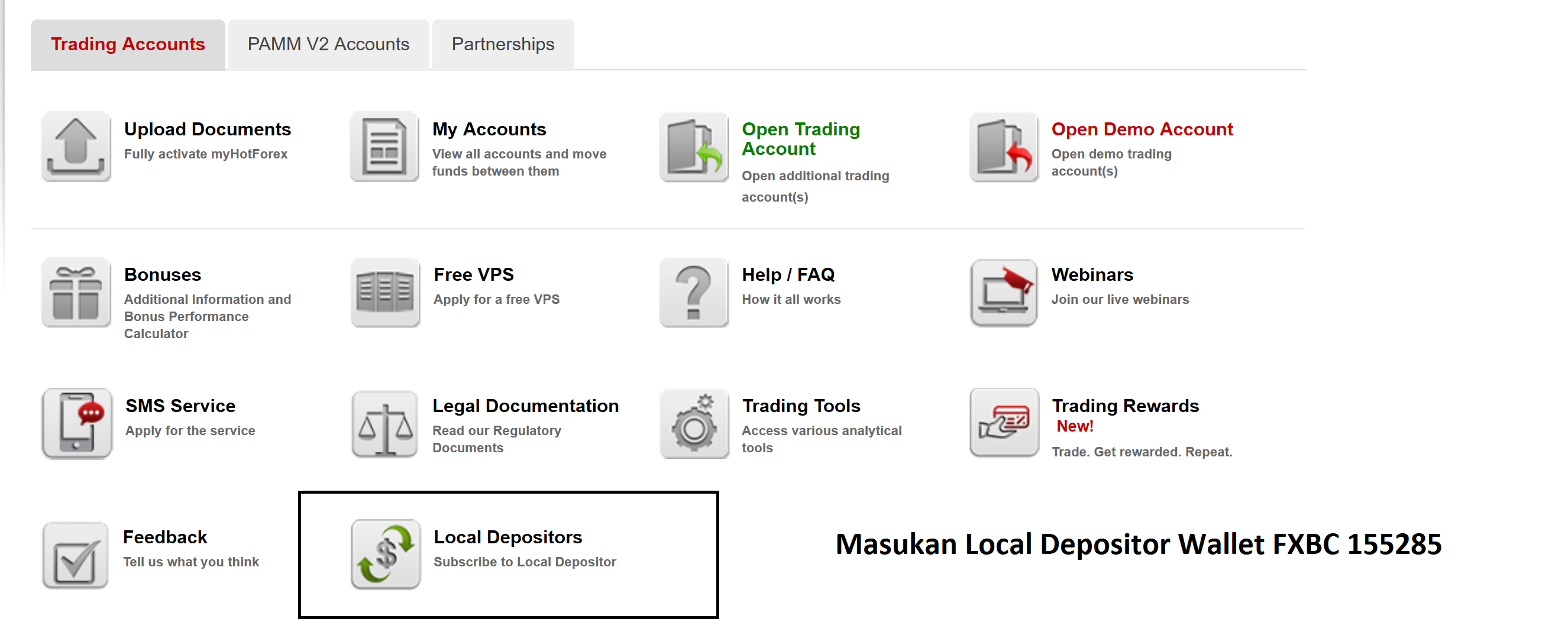Open the Help / FAQ question mark icon

[694, 293]
